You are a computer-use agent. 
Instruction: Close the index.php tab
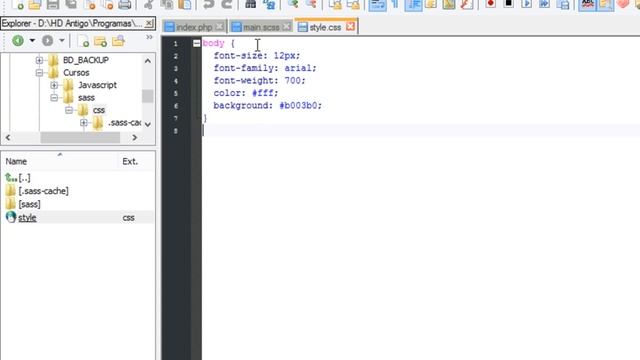[x=220, y=27]
